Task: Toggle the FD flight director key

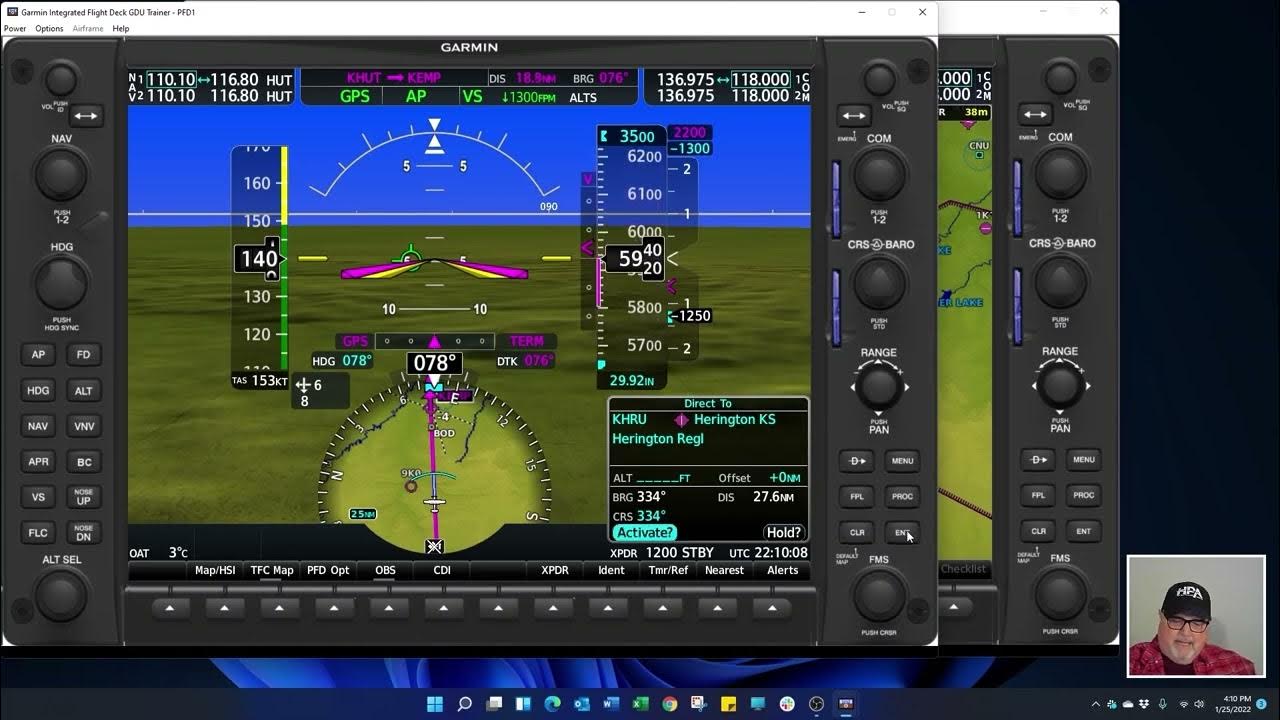Action: (x=84, y=355)
